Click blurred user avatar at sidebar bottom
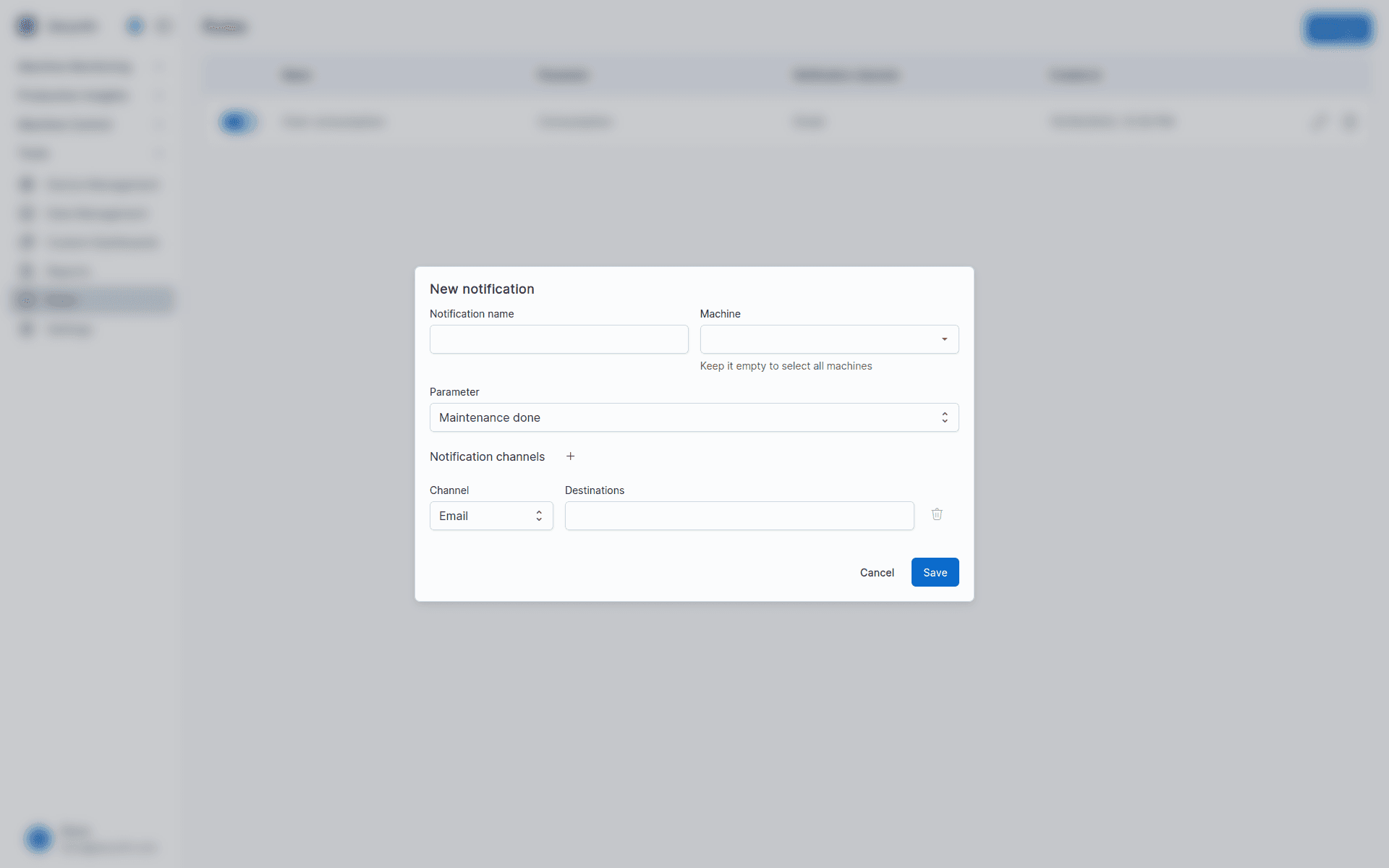The height and width of the screenshot is (868, 1389). point(39,838)
